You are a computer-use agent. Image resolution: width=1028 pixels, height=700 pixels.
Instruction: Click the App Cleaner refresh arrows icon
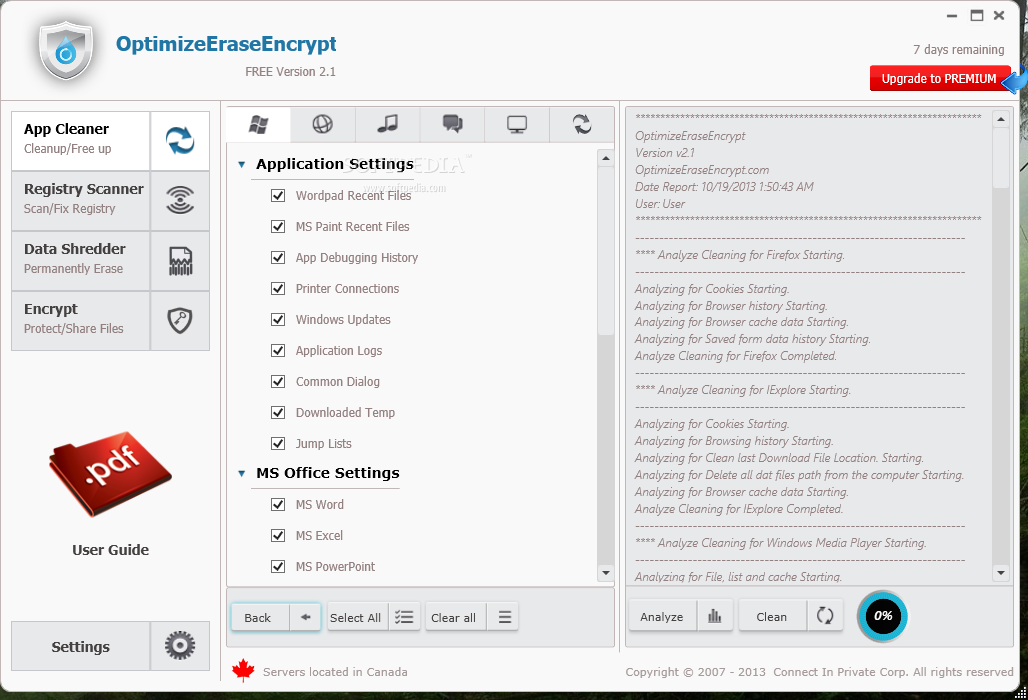(180, 140)
